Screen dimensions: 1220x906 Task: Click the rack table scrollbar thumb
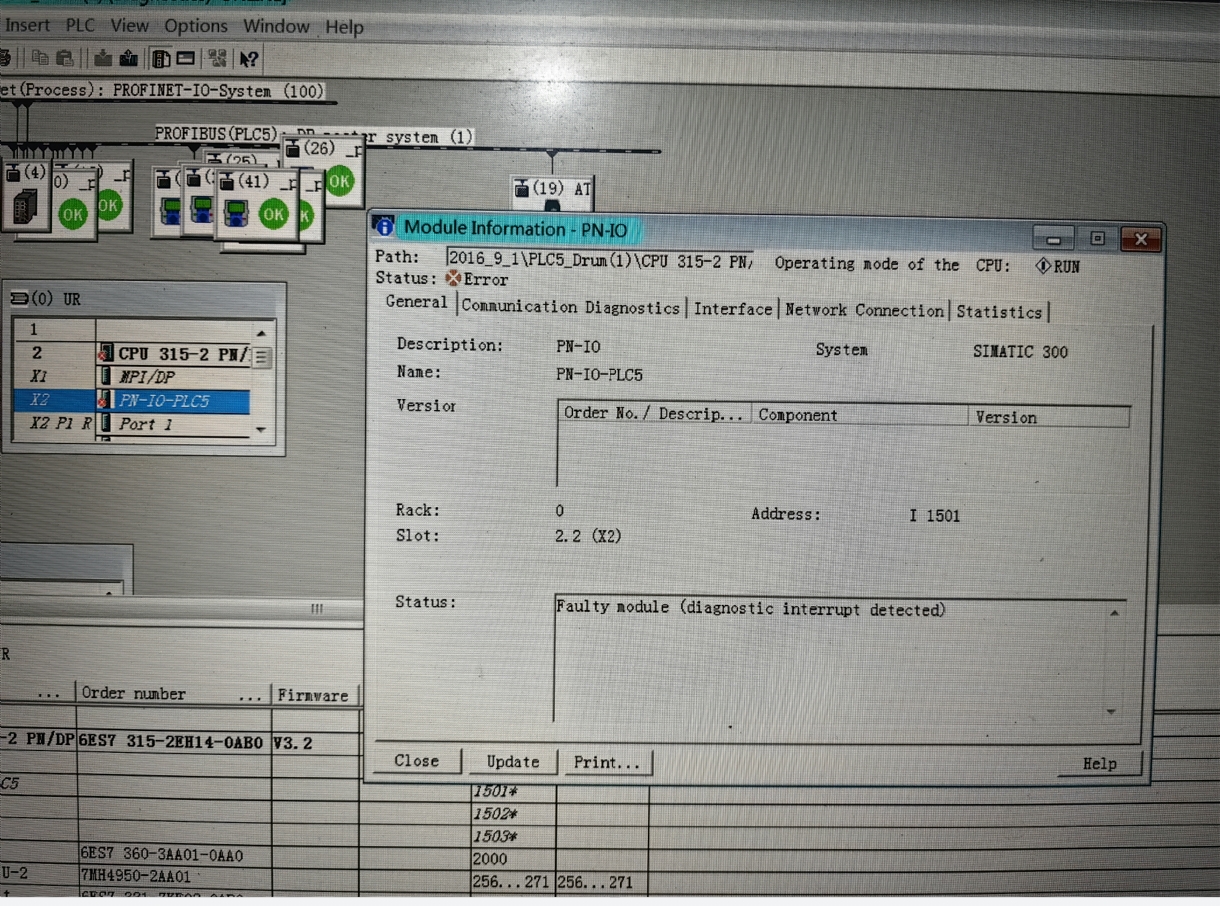[261, 357]
